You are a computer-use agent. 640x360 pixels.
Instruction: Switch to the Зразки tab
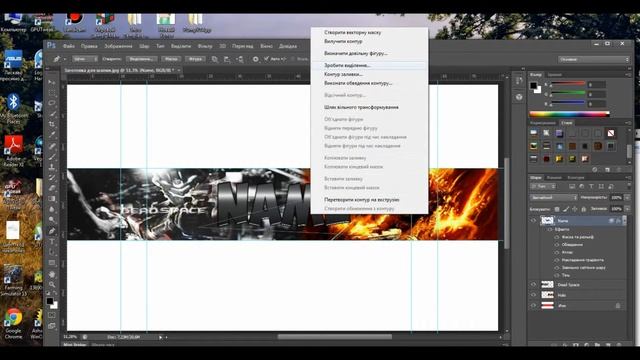554,75
